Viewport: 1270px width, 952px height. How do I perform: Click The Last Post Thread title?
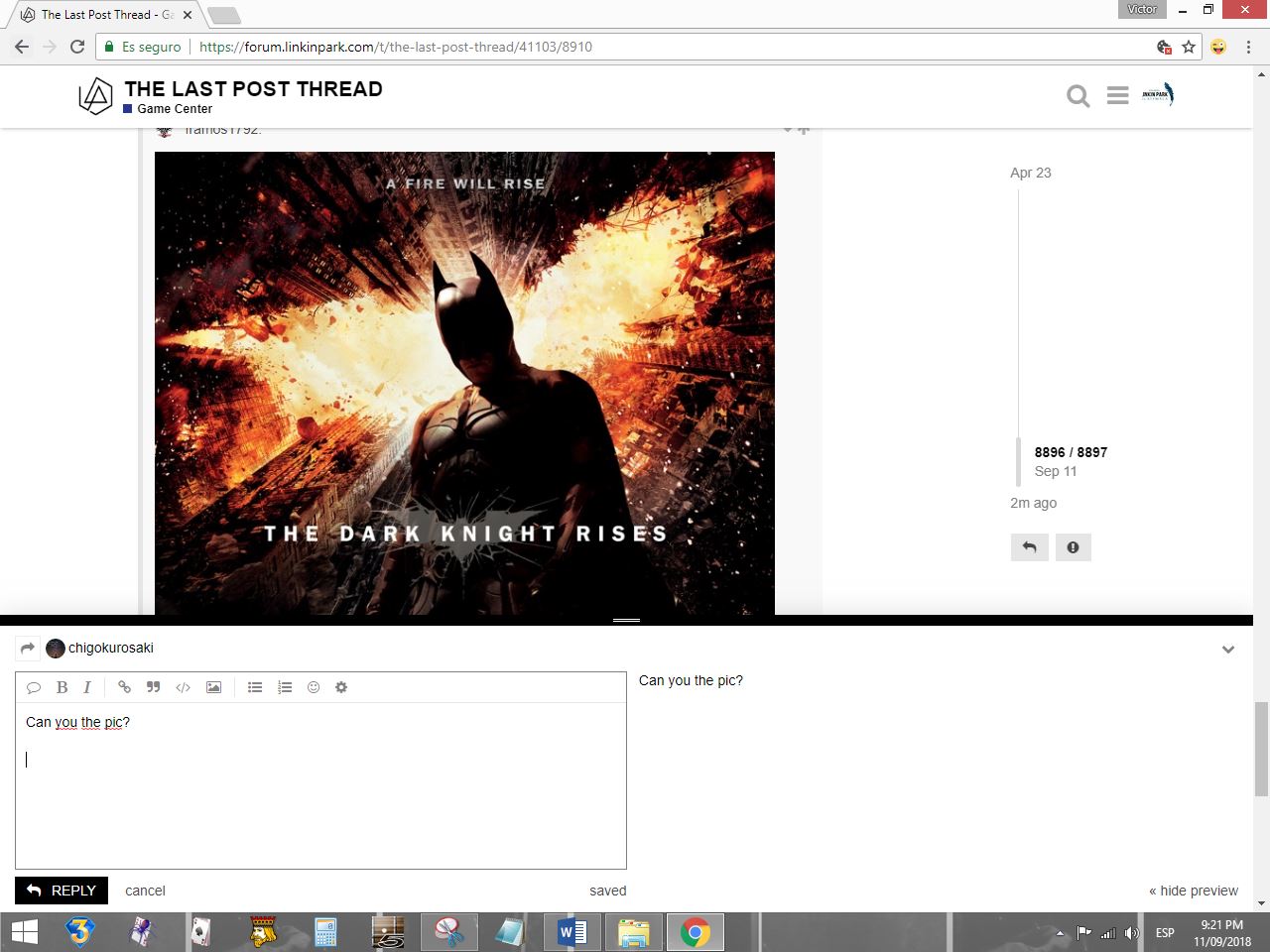click(253, 88)
